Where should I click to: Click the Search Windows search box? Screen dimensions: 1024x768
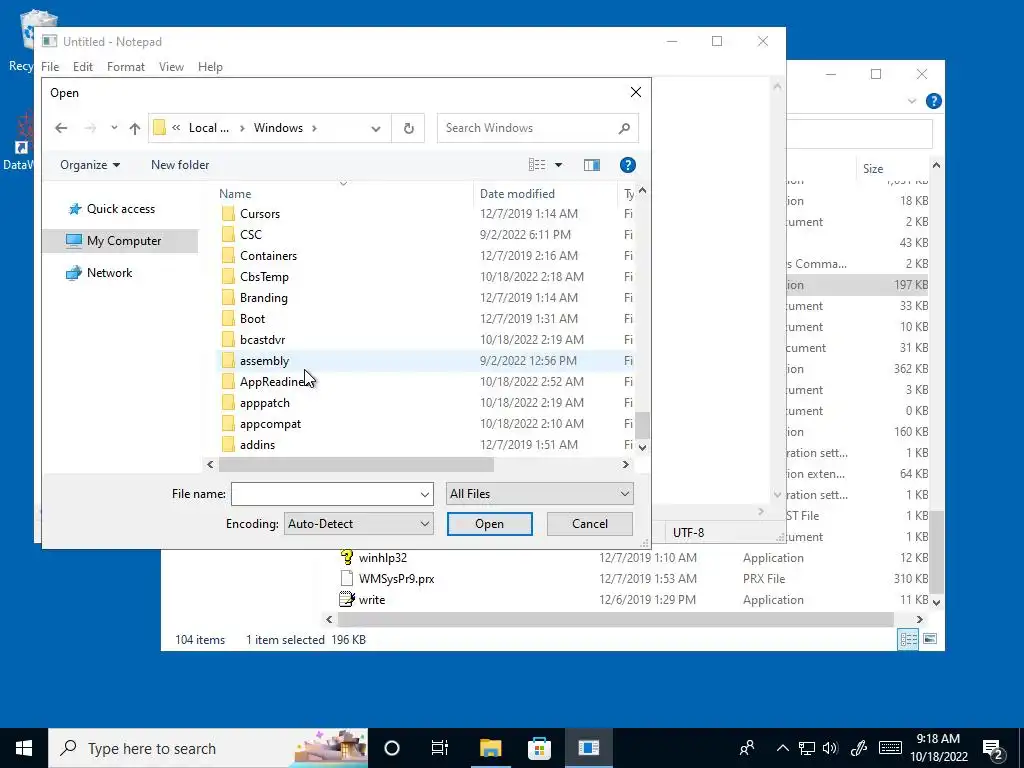click(x=537, y=128)
